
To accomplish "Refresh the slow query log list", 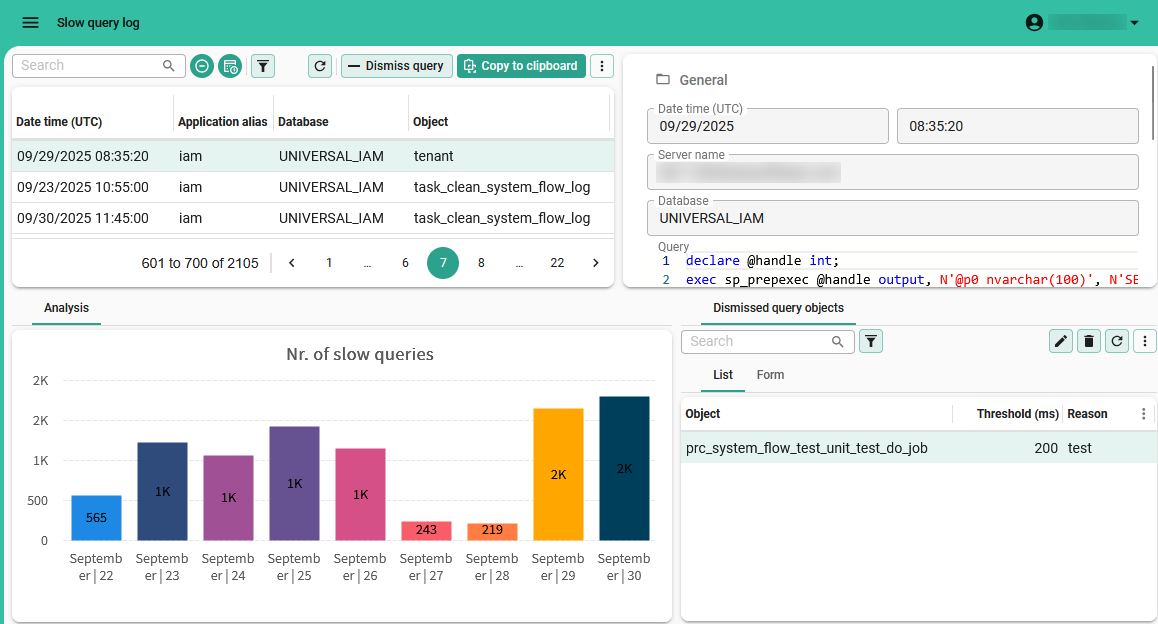I will pos(320,66).
